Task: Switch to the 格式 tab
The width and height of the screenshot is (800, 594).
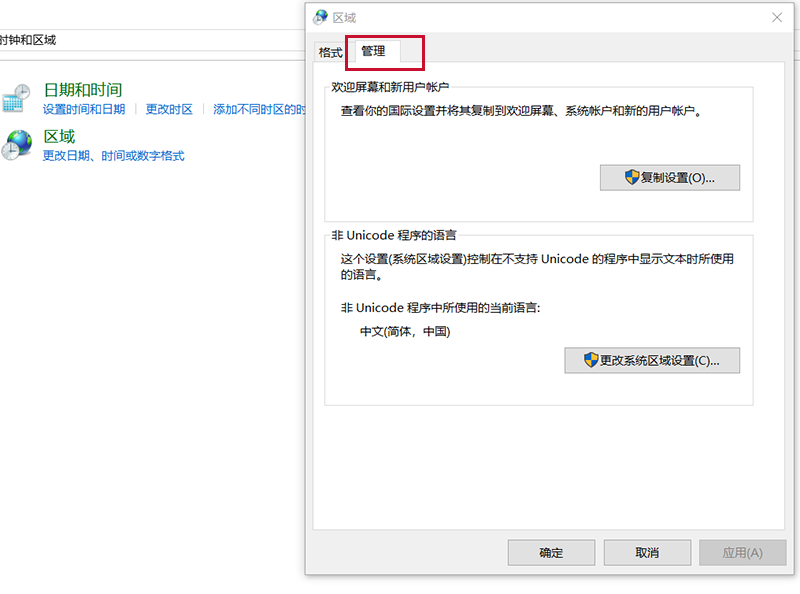Action: coord(330,52)
